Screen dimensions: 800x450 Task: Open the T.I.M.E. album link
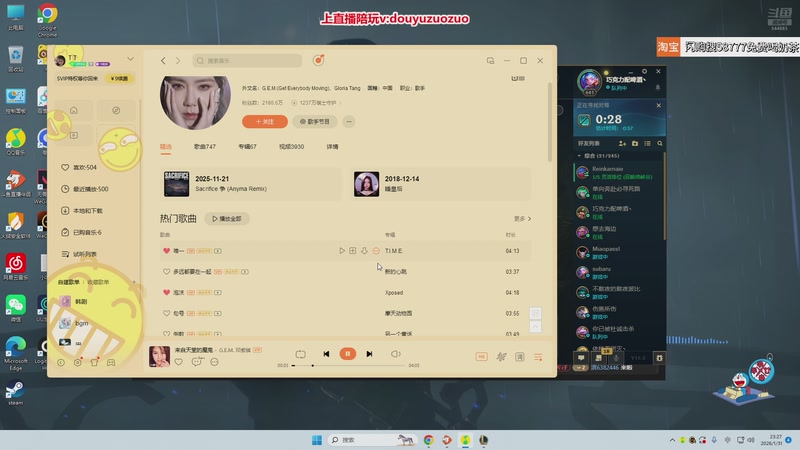tap(393, 251)
